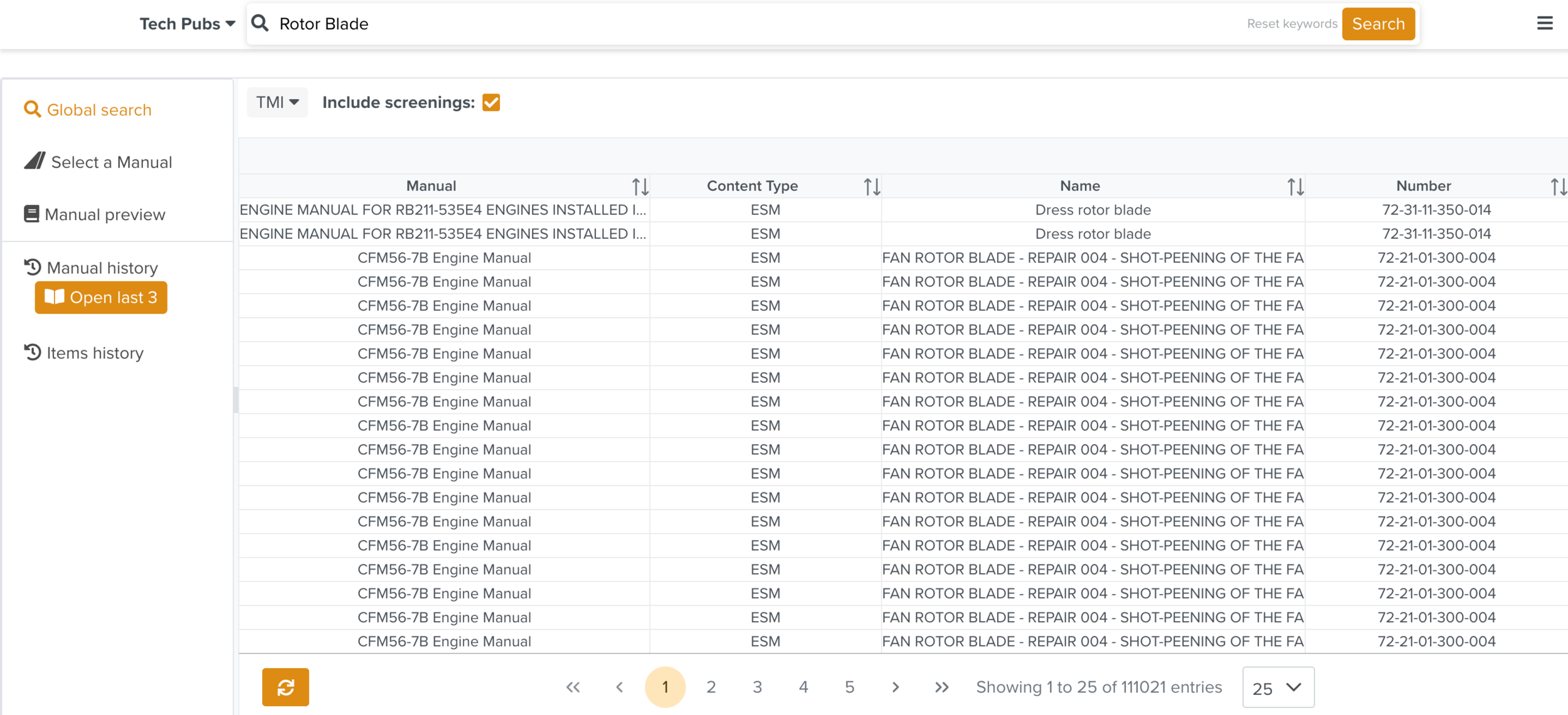
Task: Open Items history in the sidebar
Action: click(84, 352)
